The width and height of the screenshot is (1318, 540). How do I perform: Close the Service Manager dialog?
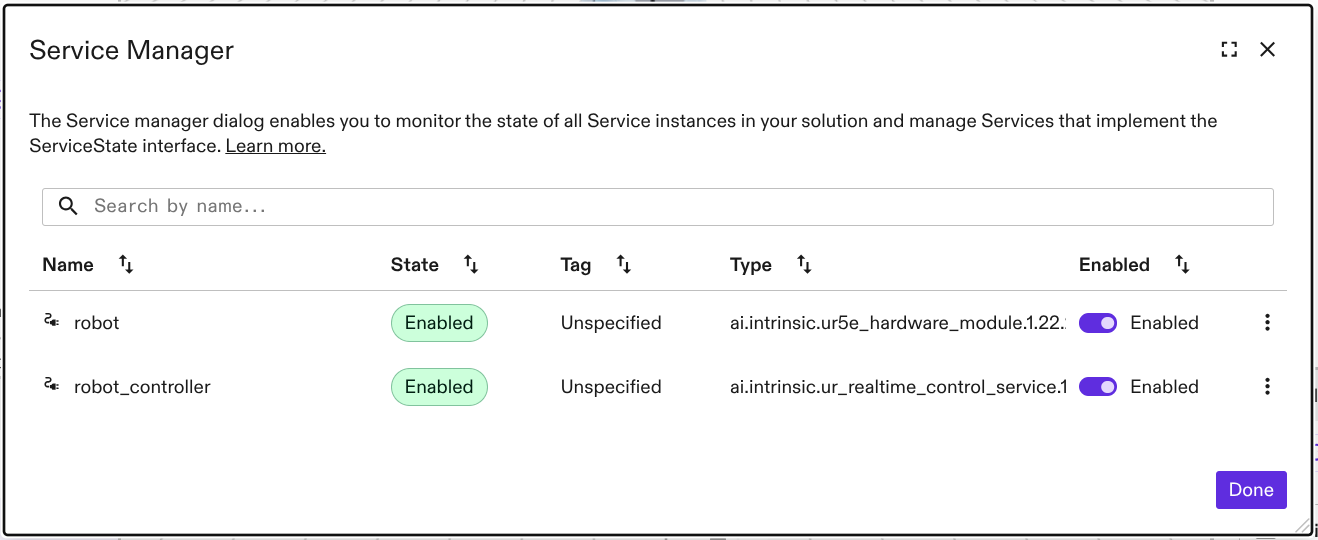(1267, 50)
